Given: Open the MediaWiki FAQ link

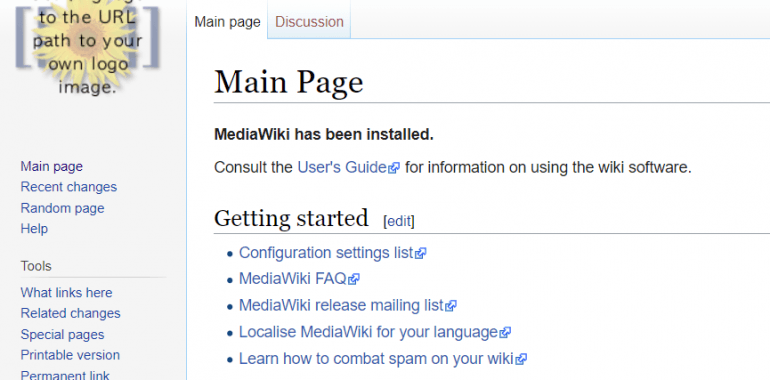Looking at the screenshot, I should pos(293,279).
